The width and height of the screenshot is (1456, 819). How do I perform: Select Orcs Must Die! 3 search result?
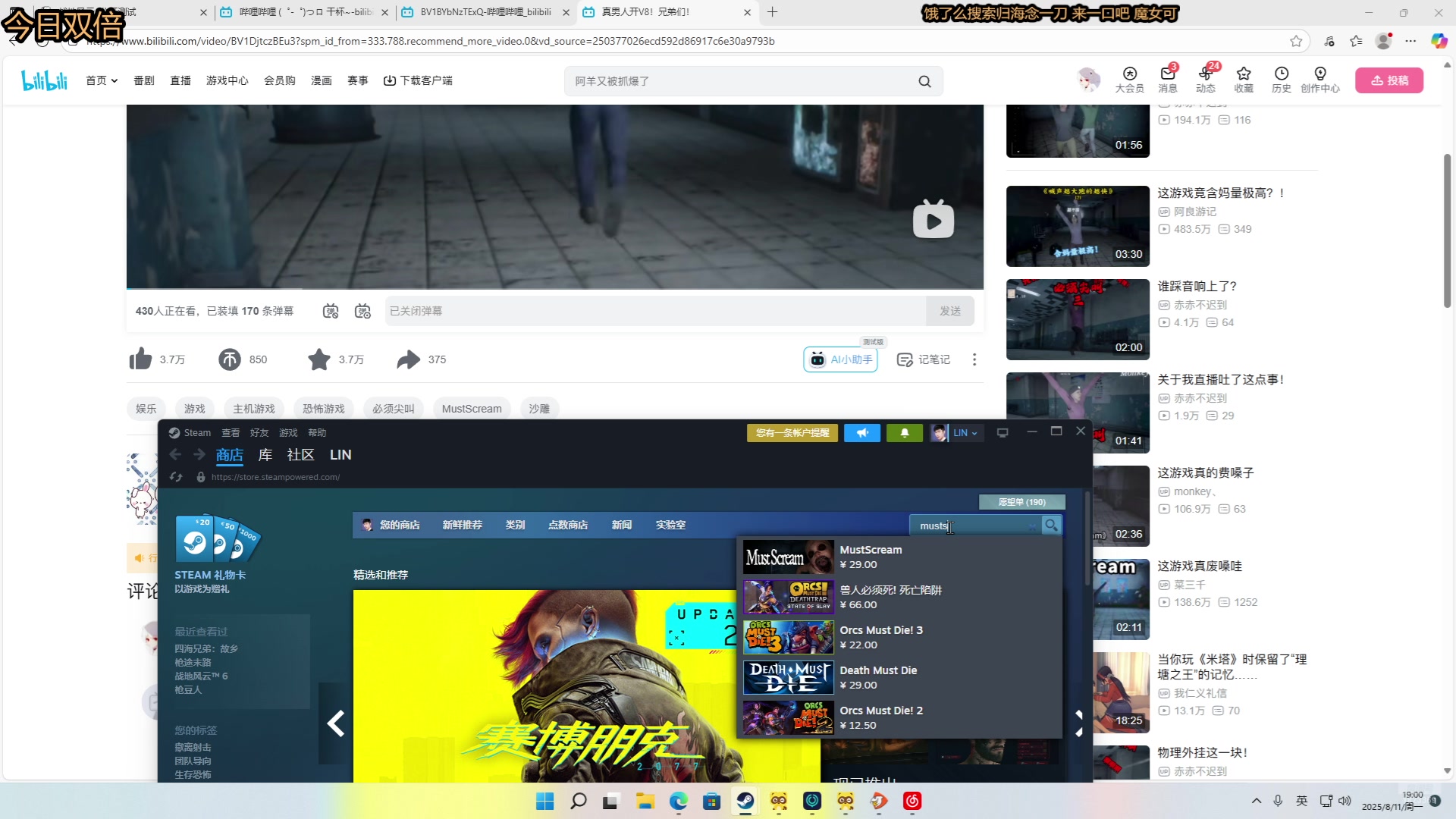coord(899,638)
